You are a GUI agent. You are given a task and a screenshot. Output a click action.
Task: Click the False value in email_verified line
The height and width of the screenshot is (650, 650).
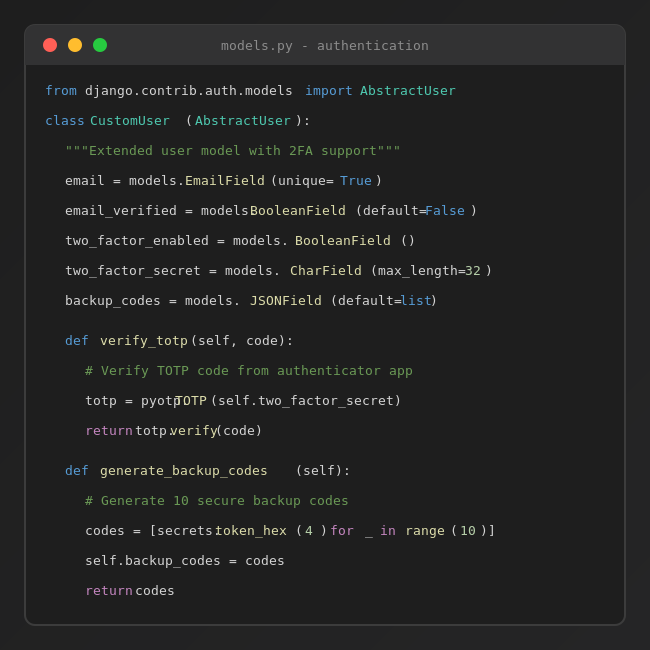(445, 211)
